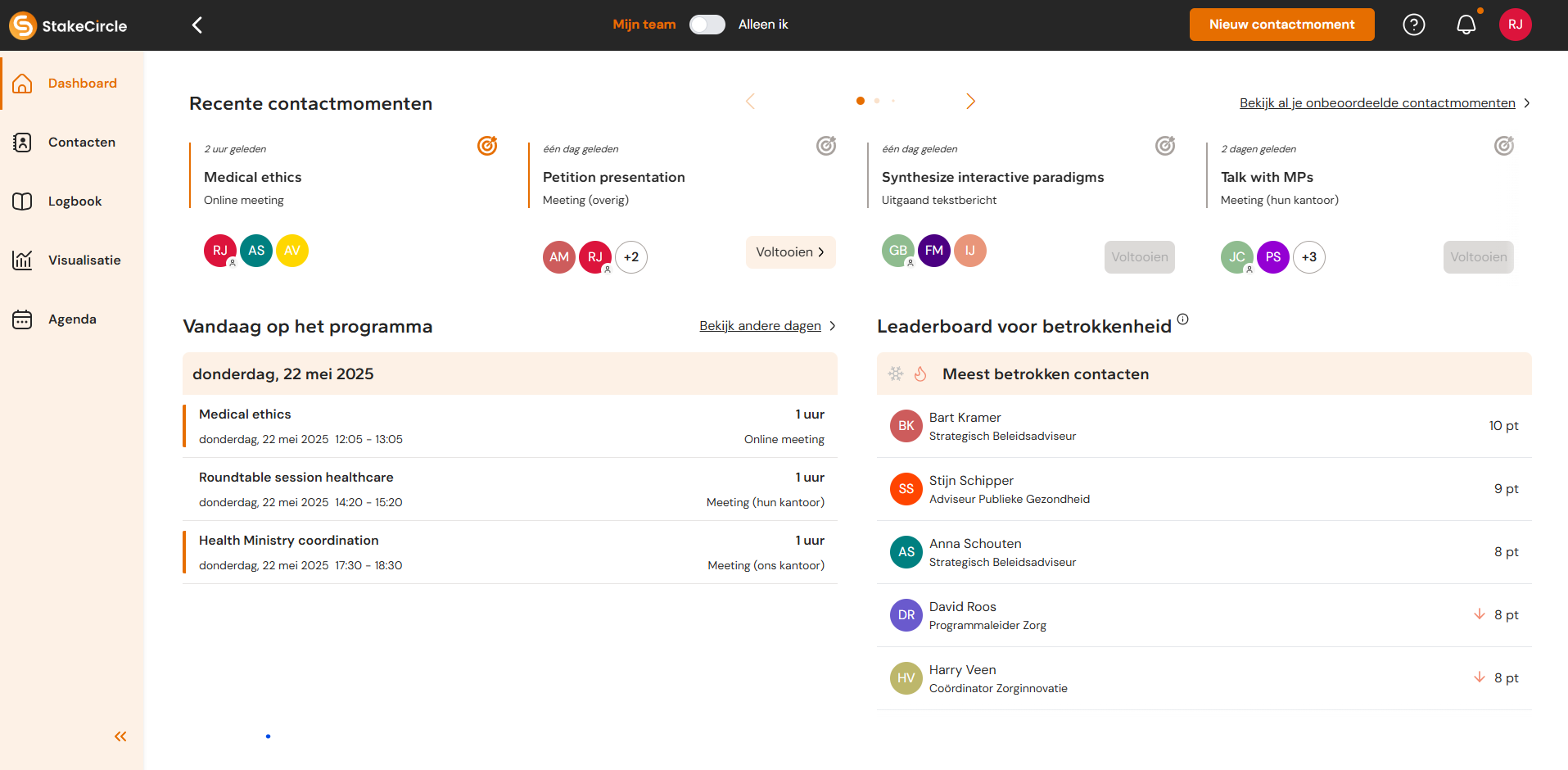Collapse the sidebar with double chevron

coord(120,736)
